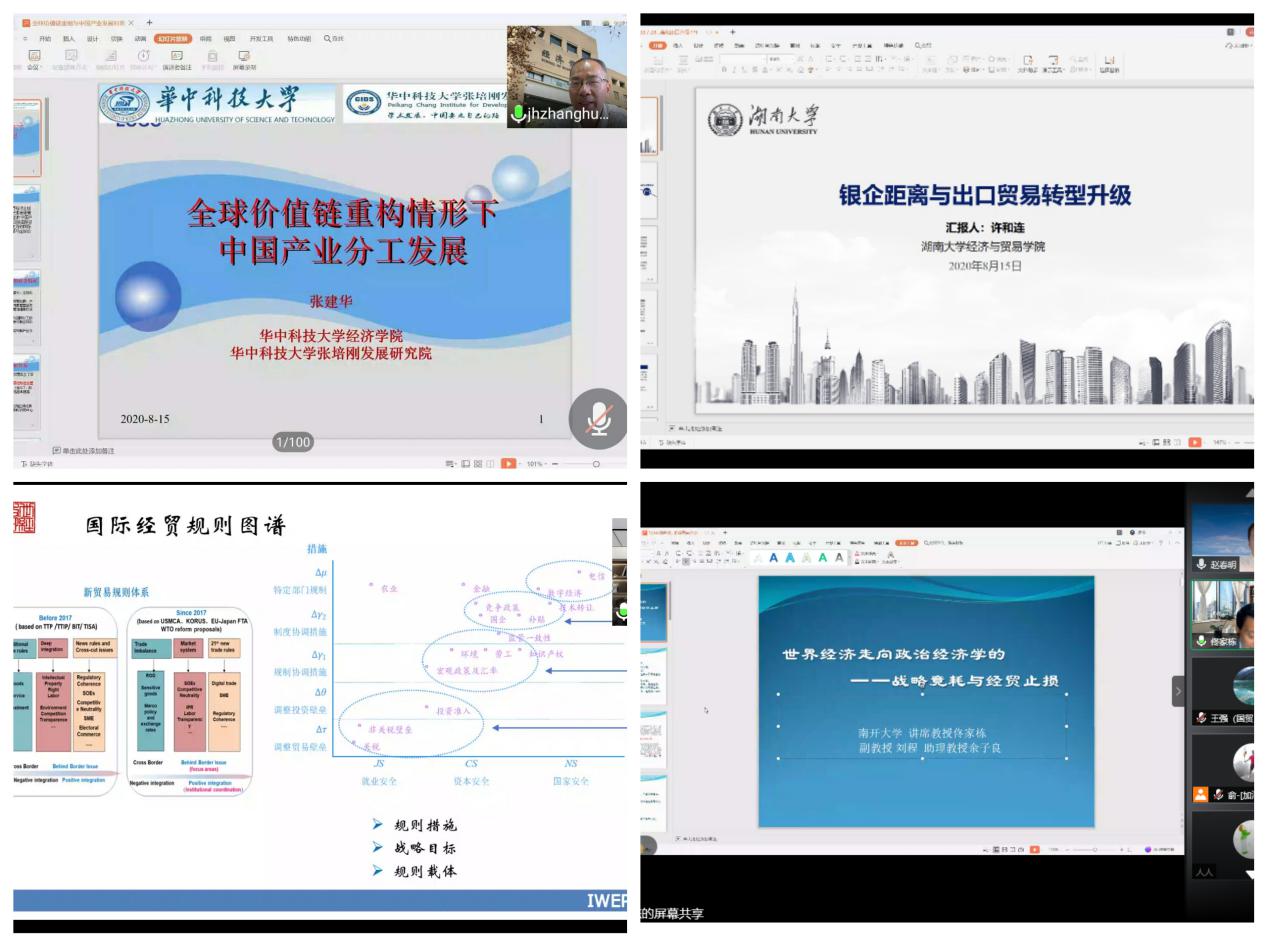Switch to slide sorter view in Huazhong status bar
Image resolution: width=1267 pixels, height=950 pixels.
478,464
